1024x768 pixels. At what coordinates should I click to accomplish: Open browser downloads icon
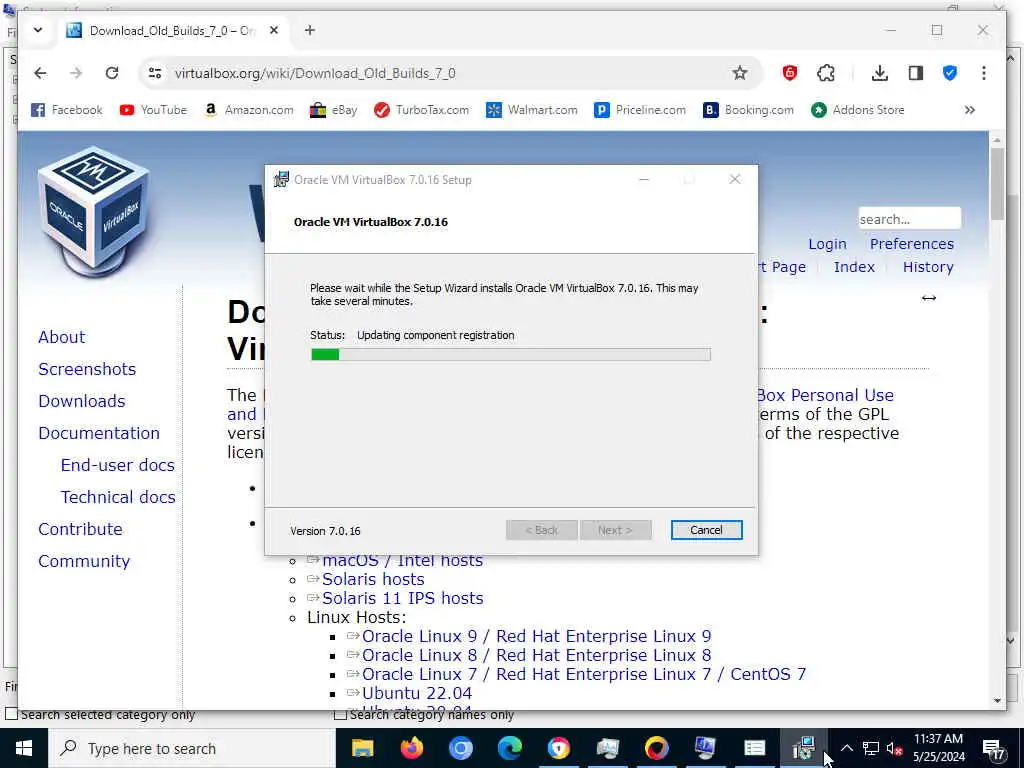tap(880, 73)
